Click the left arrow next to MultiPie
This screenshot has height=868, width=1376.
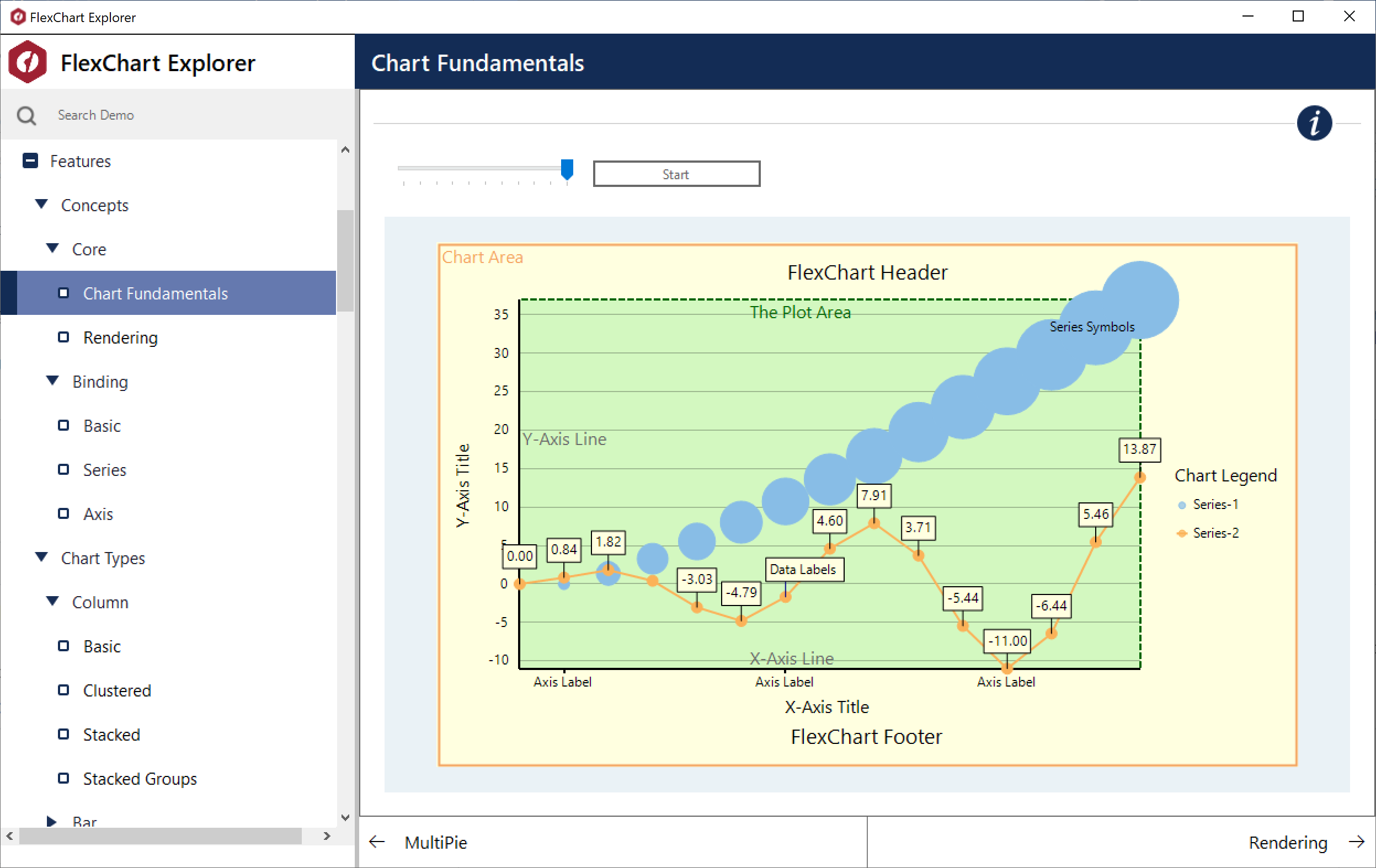[x=377, y=842]
